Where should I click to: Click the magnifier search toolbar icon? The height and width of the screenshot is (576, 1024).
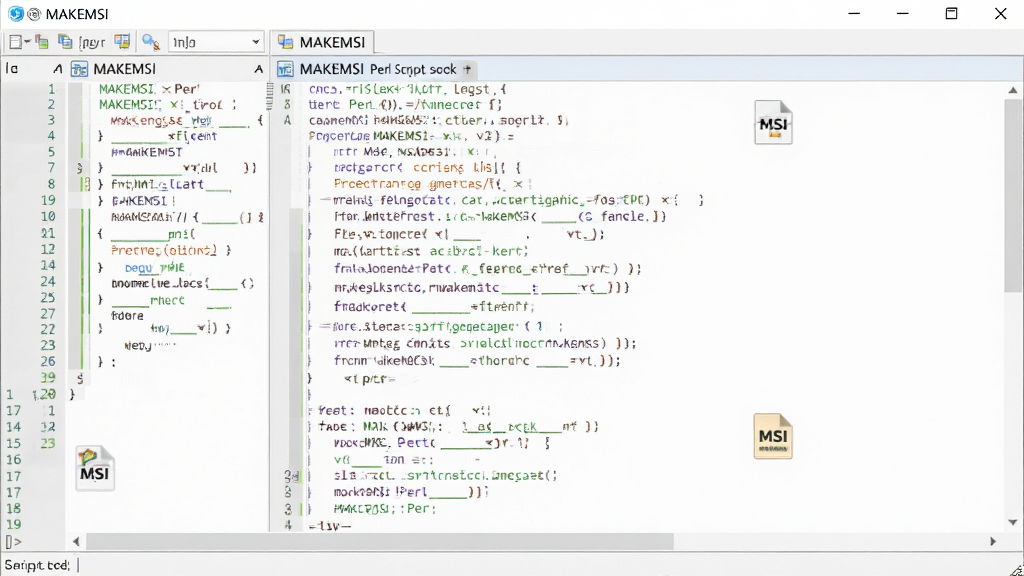(151, 42)
